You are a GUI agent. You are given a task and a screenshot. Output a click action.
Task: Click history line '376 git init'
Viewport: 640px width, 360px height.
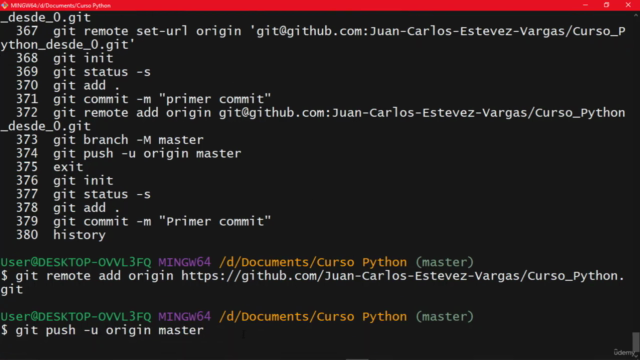[64, 180]
